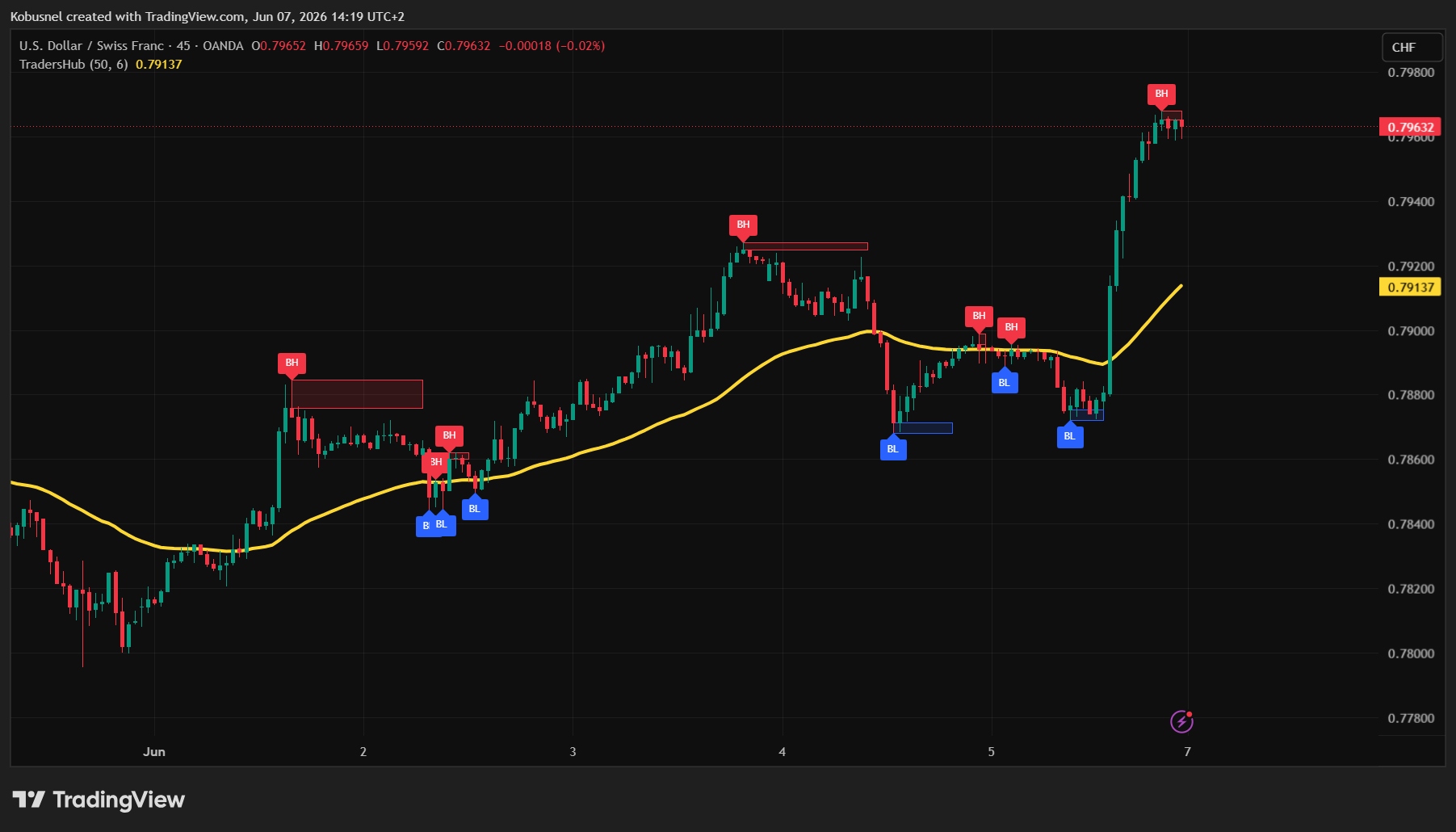Click the Jun label on the time axis
The width and height of the screenshot is (1456, 832).
pos(154,752)
